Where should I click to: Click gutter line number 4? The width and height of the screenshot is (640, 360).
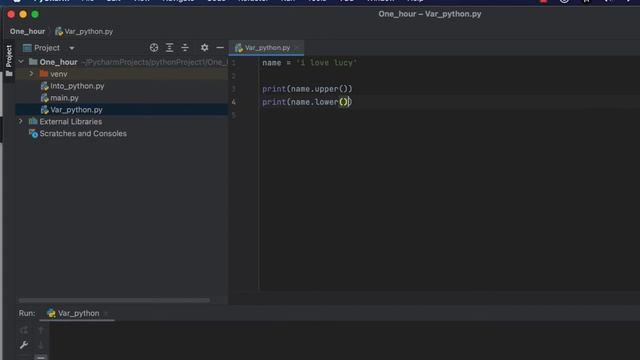(234, 102)
